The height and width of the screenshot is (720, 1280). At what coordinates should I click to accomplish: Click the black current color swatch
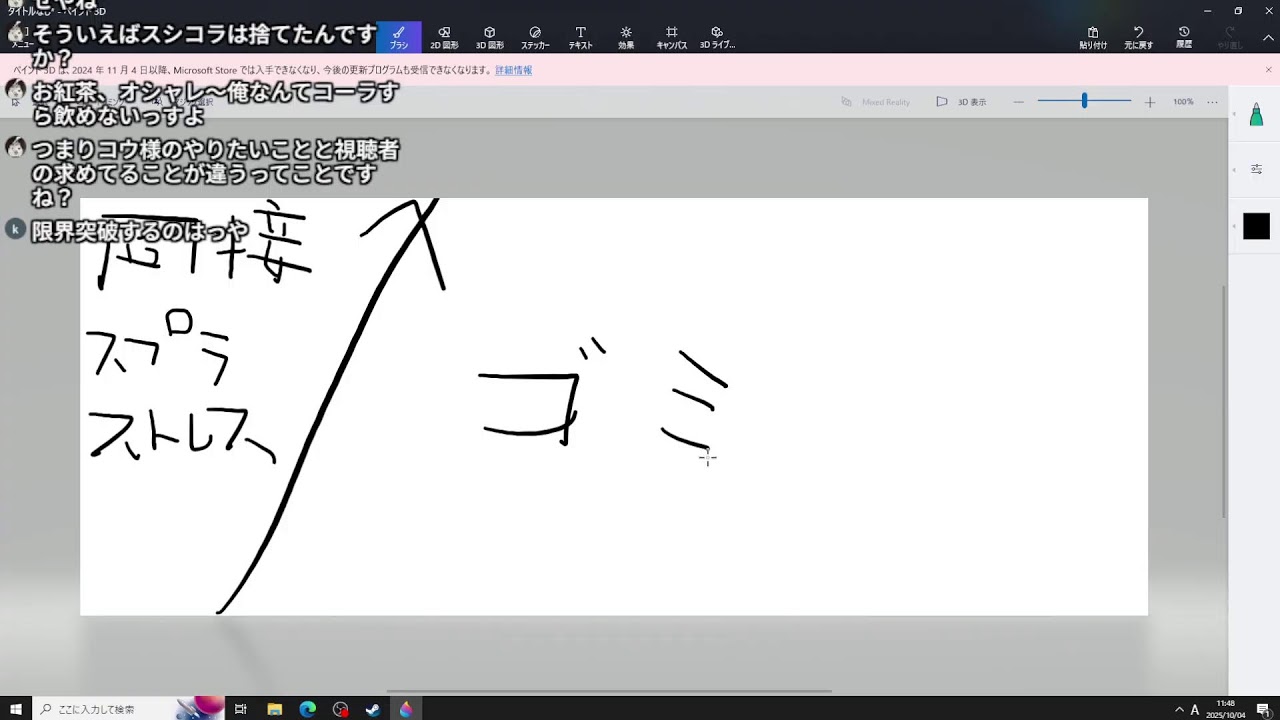pyautogui.click(x=1256, y=227)
